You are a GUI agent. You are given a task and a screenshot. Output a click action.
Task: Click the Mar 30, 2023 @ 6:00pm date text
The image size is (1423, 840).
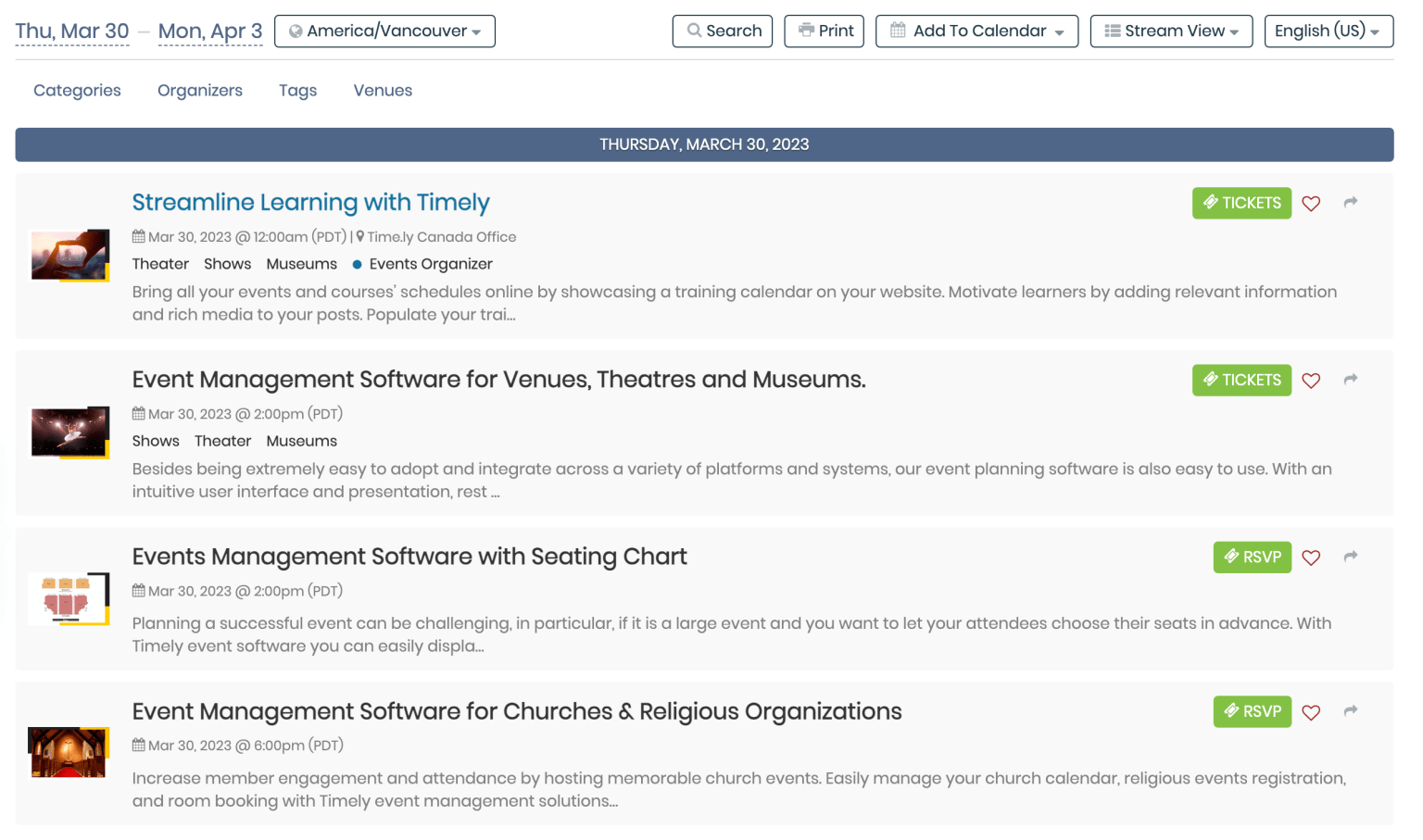246,746
